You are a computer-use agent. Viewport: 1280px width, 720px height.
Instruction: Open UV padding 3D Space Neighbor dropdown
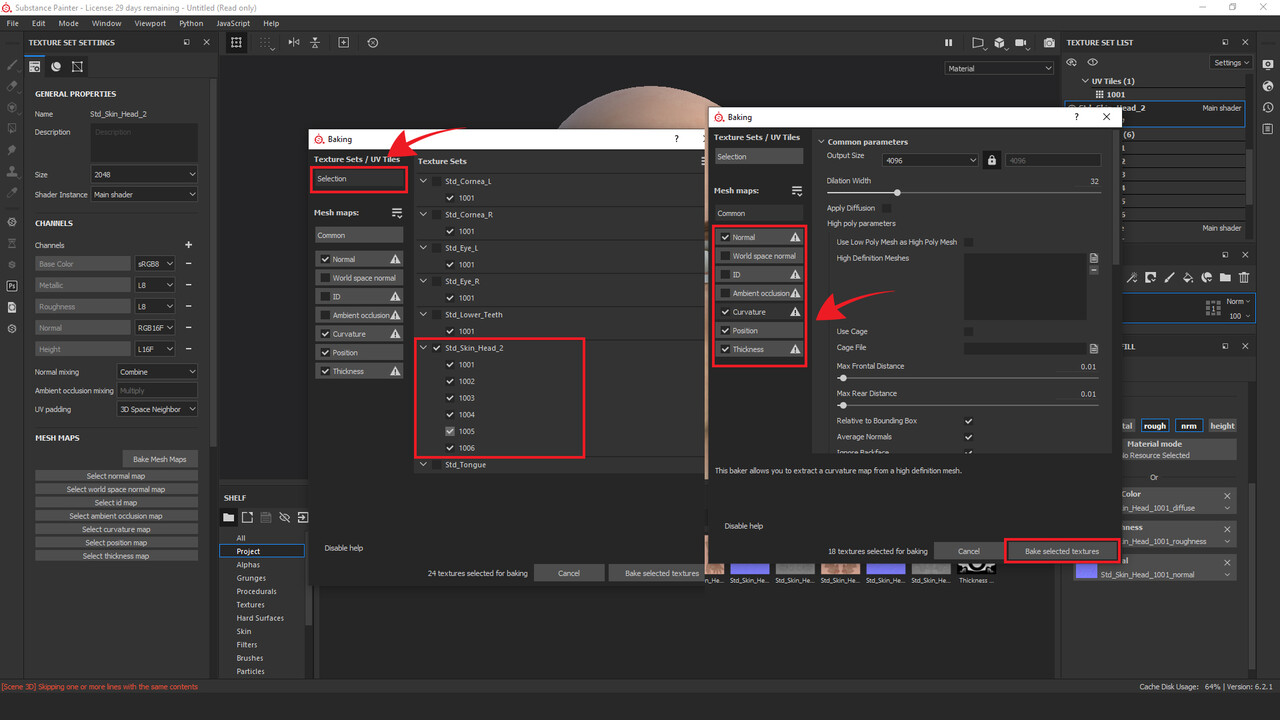(157, 409)
